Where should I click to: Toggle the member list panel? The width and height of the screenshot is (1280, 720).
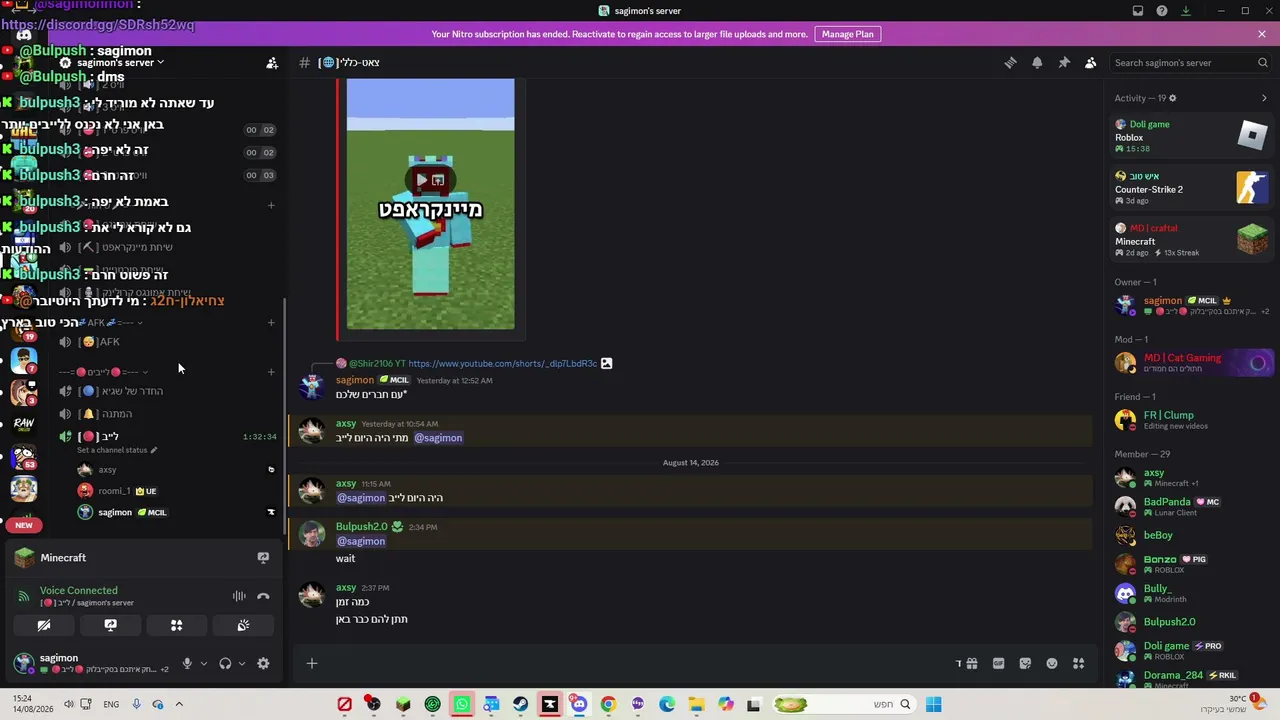coord(1091,62)
